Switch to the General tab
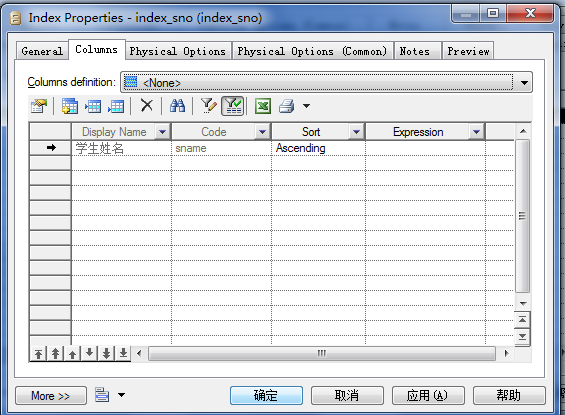 (x=42, y=51)
